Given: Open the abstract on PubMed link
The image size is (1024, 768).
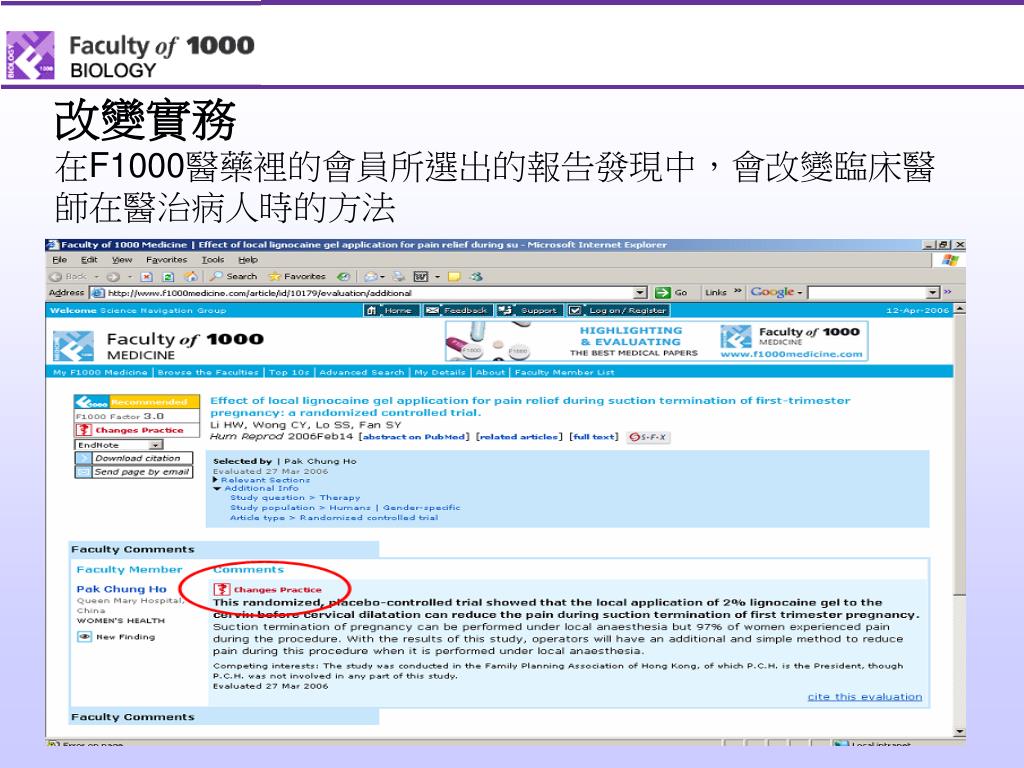Looking at the screenshot, I should point(414,437).
